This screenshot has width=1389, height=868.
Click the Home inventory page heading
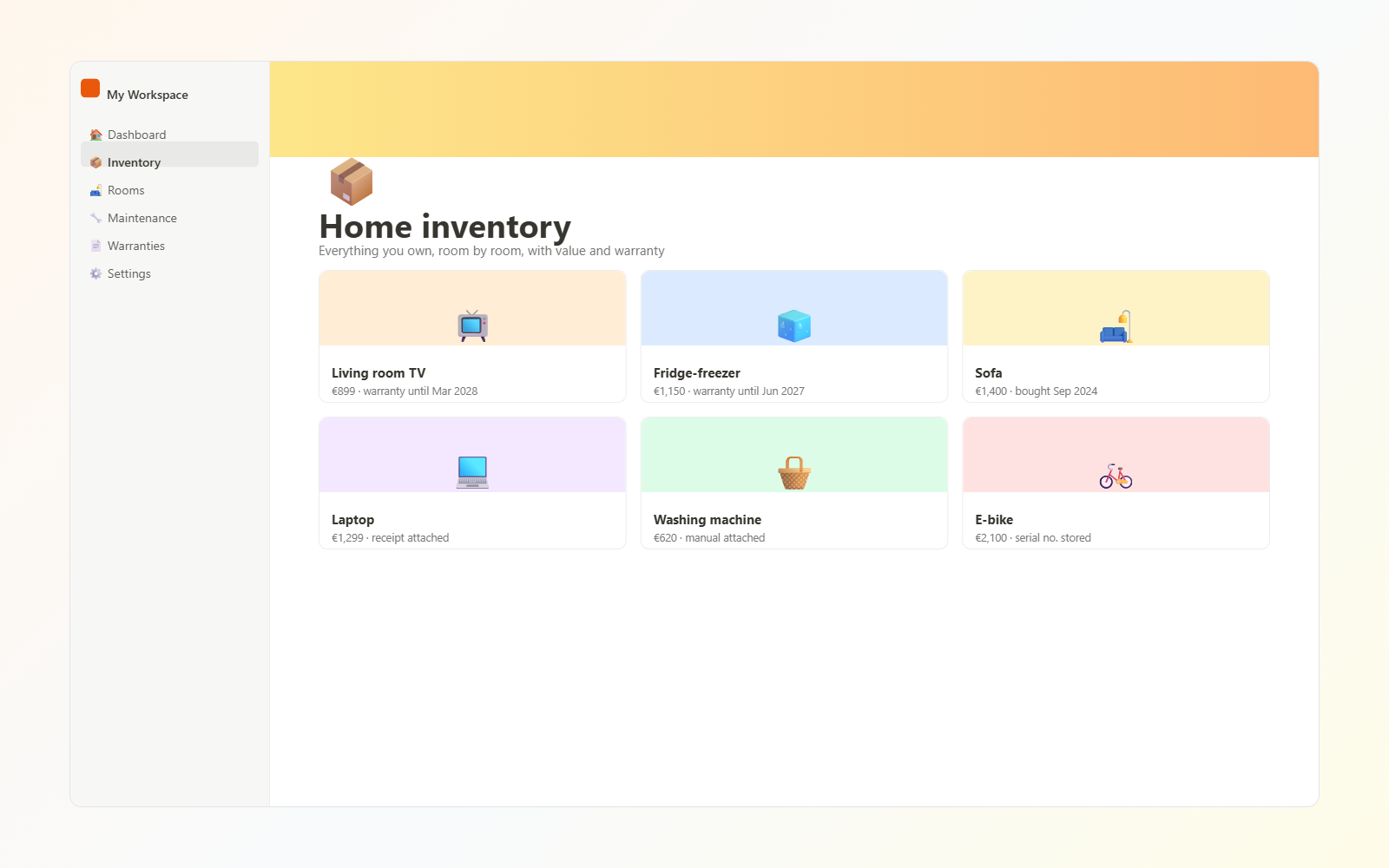[445, 227]
